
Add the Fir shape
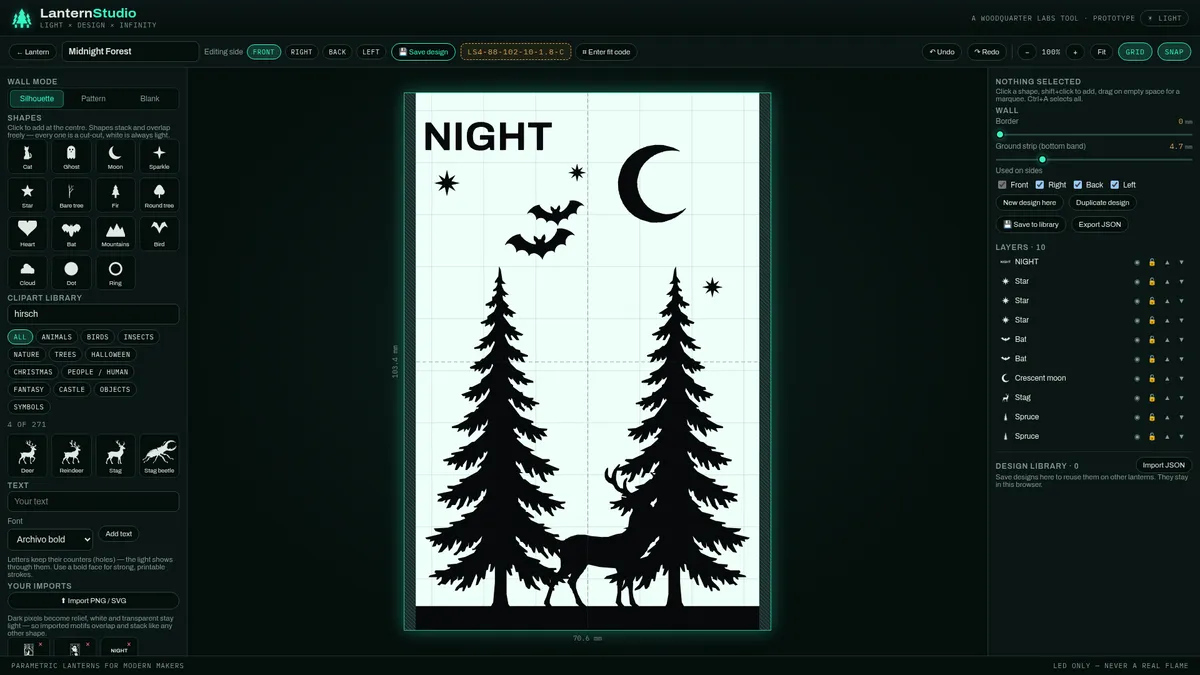[x=115, y=194]
